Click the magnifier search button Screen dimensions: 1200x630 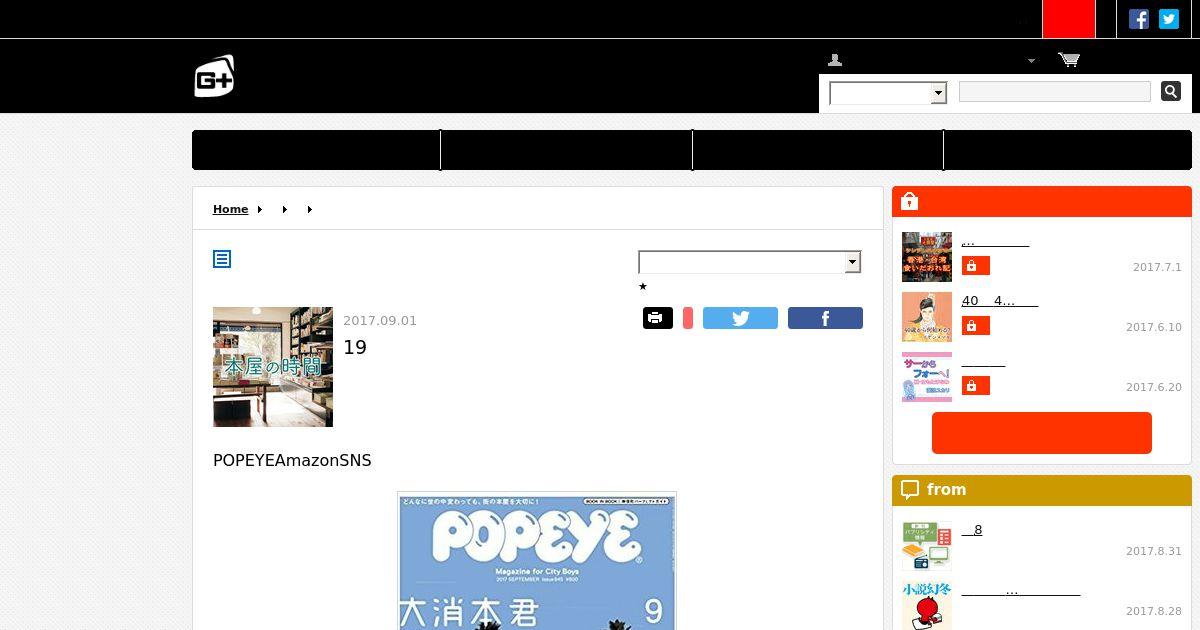click(1171, 91)
